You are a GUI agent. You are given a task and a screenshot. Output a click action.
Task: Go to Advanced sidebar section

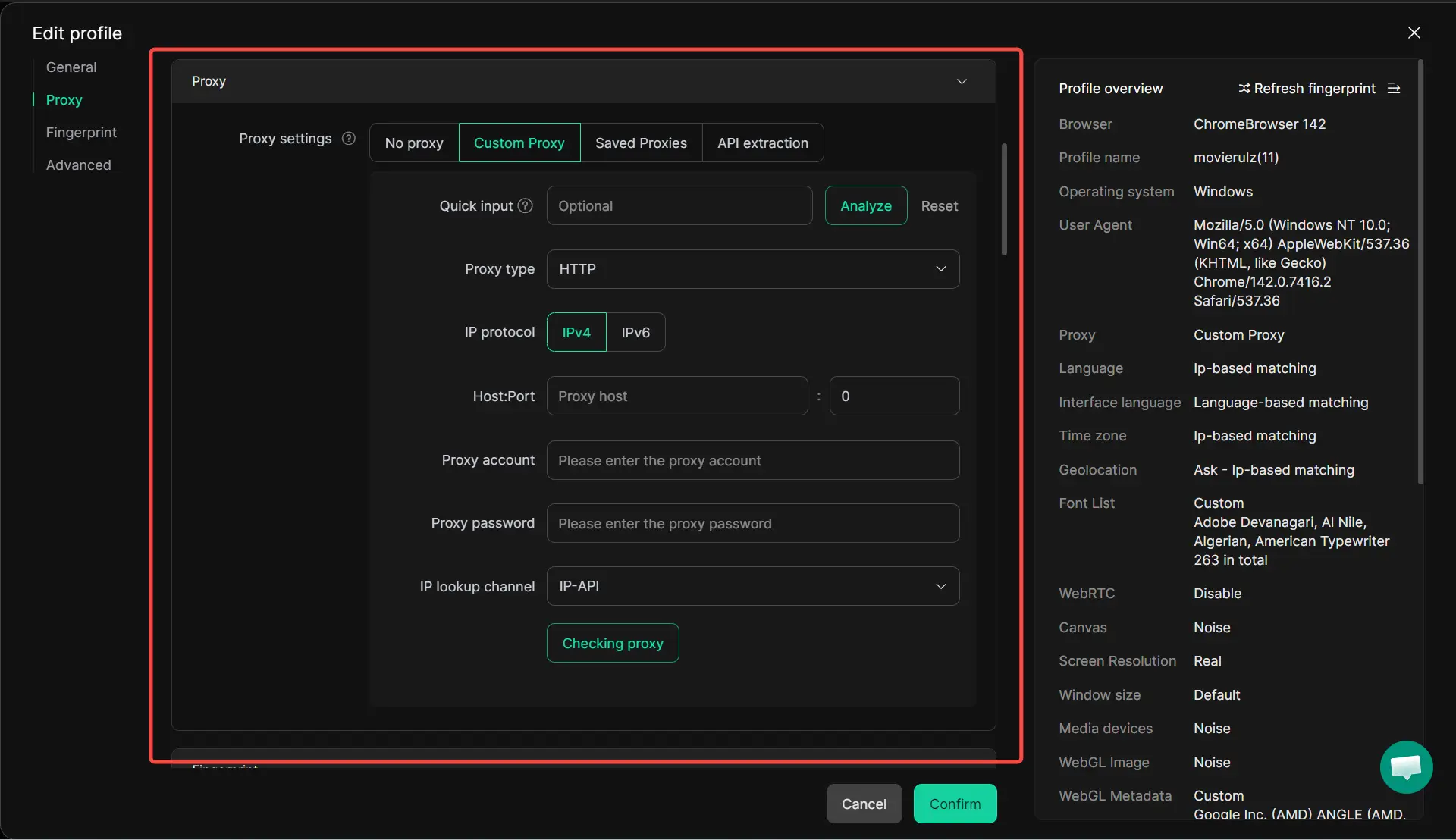click(78, 165)
